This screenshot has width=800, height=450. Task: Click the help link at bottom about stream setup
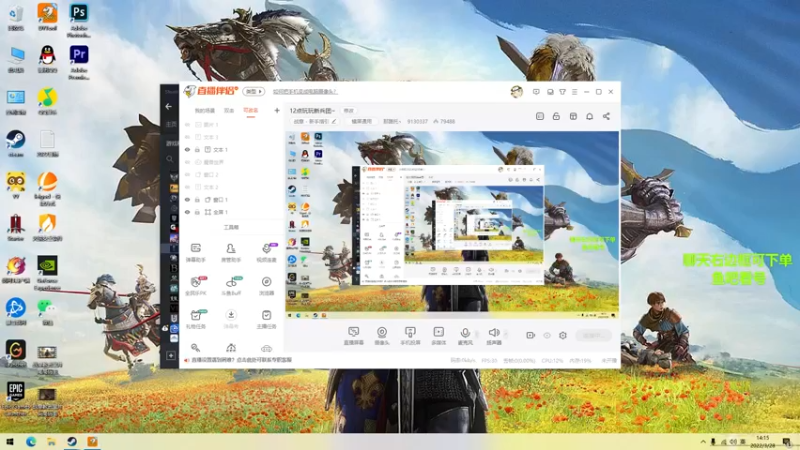241,360
